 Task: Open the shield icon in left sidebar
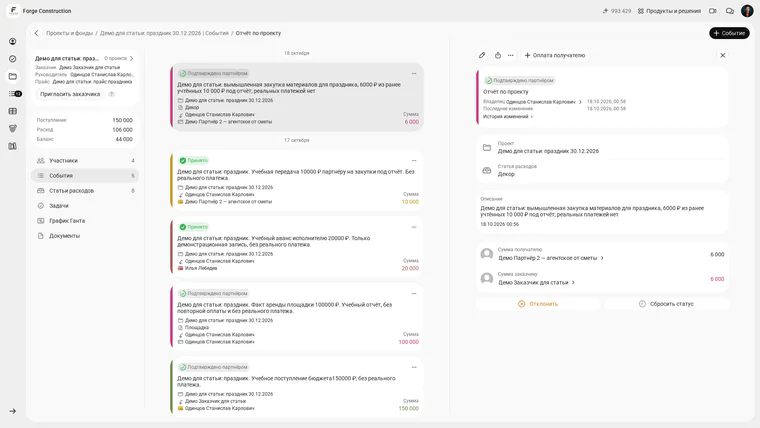click(x=13, y=128)
